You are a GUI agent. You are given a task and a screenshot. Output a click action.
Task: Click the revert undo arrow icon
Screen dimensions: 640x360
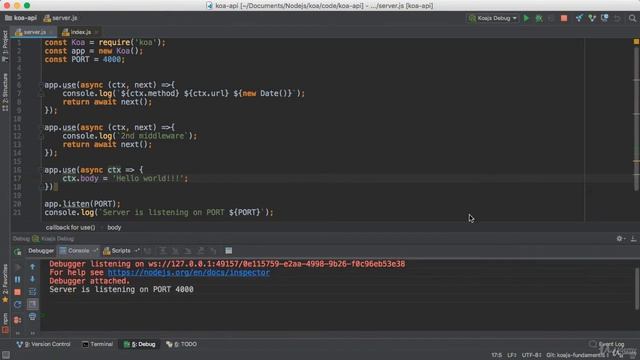click(x=617, y=18)
